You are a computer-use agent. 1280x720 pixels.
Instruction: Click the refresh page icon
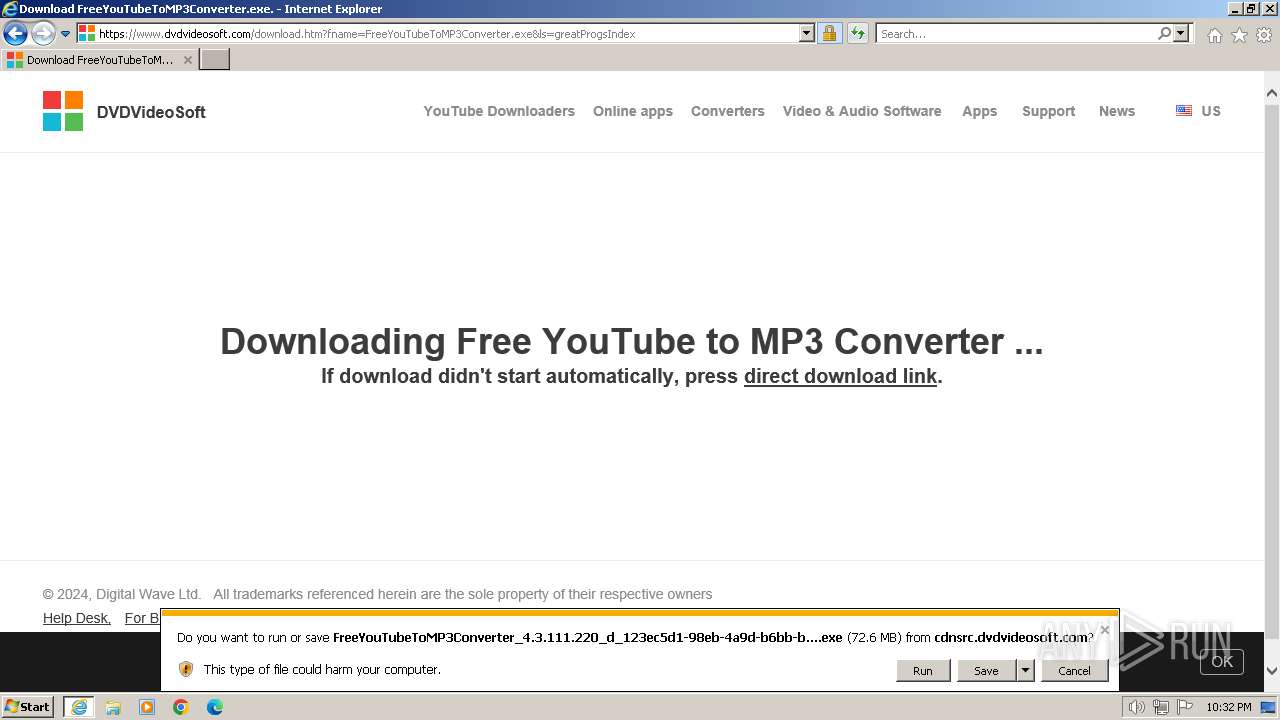point(857,33)
